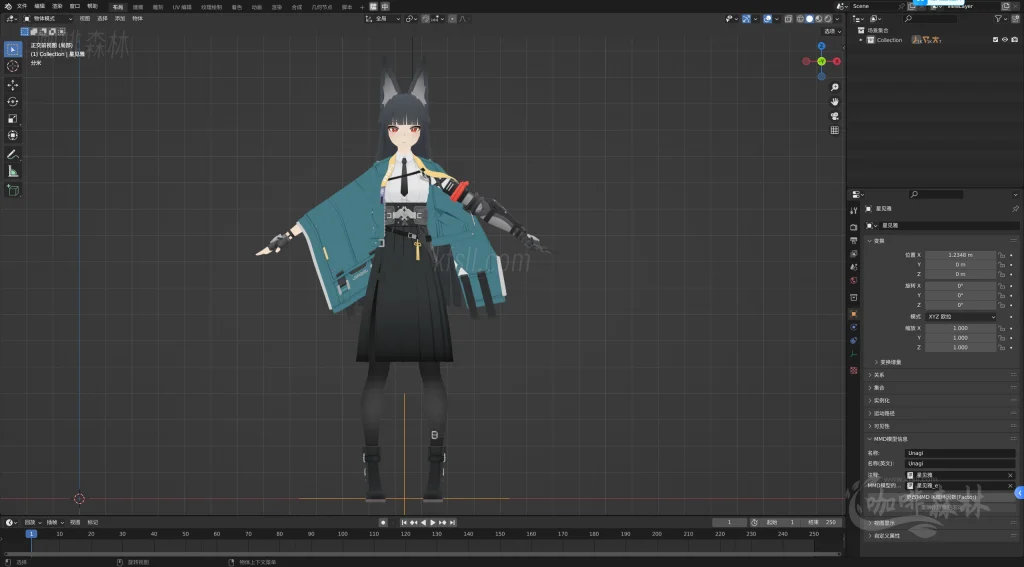Viewport: 1024px width, 567px height.
Task: Select the Scale tool
Action: (x=12, y=118)
